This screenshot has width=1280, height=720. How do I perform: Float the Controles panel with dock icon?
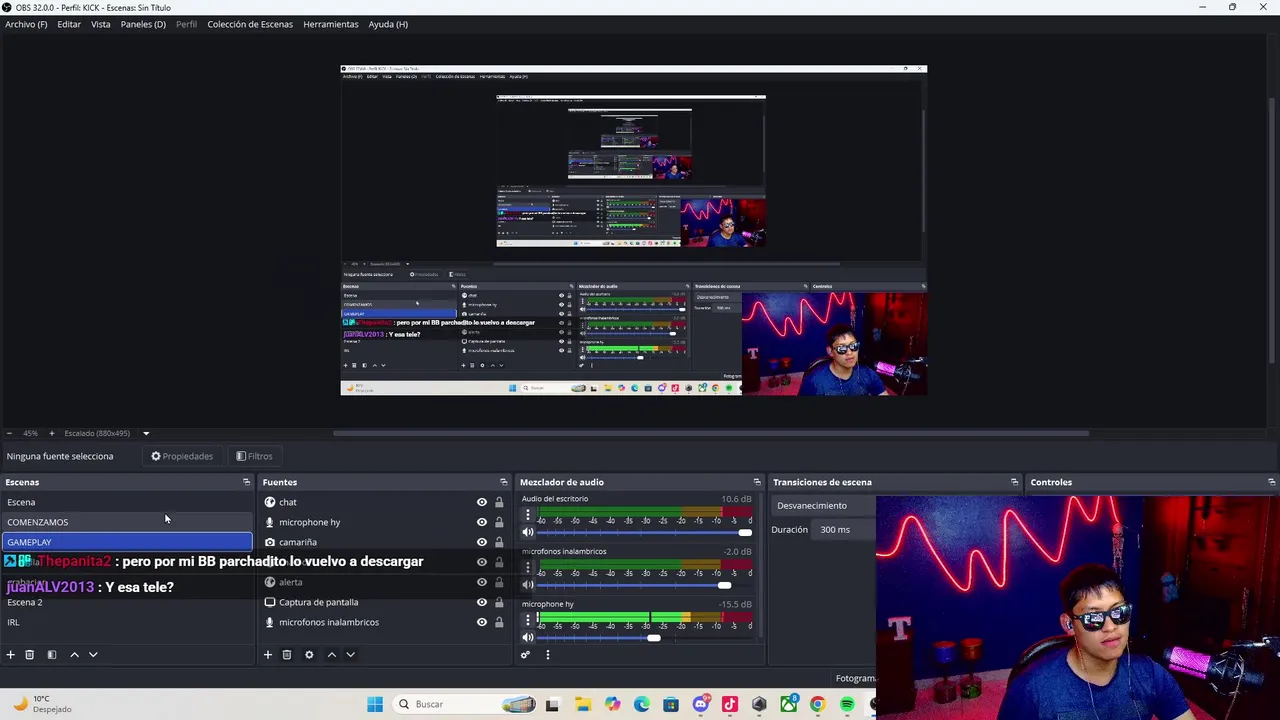[1271, 482]
